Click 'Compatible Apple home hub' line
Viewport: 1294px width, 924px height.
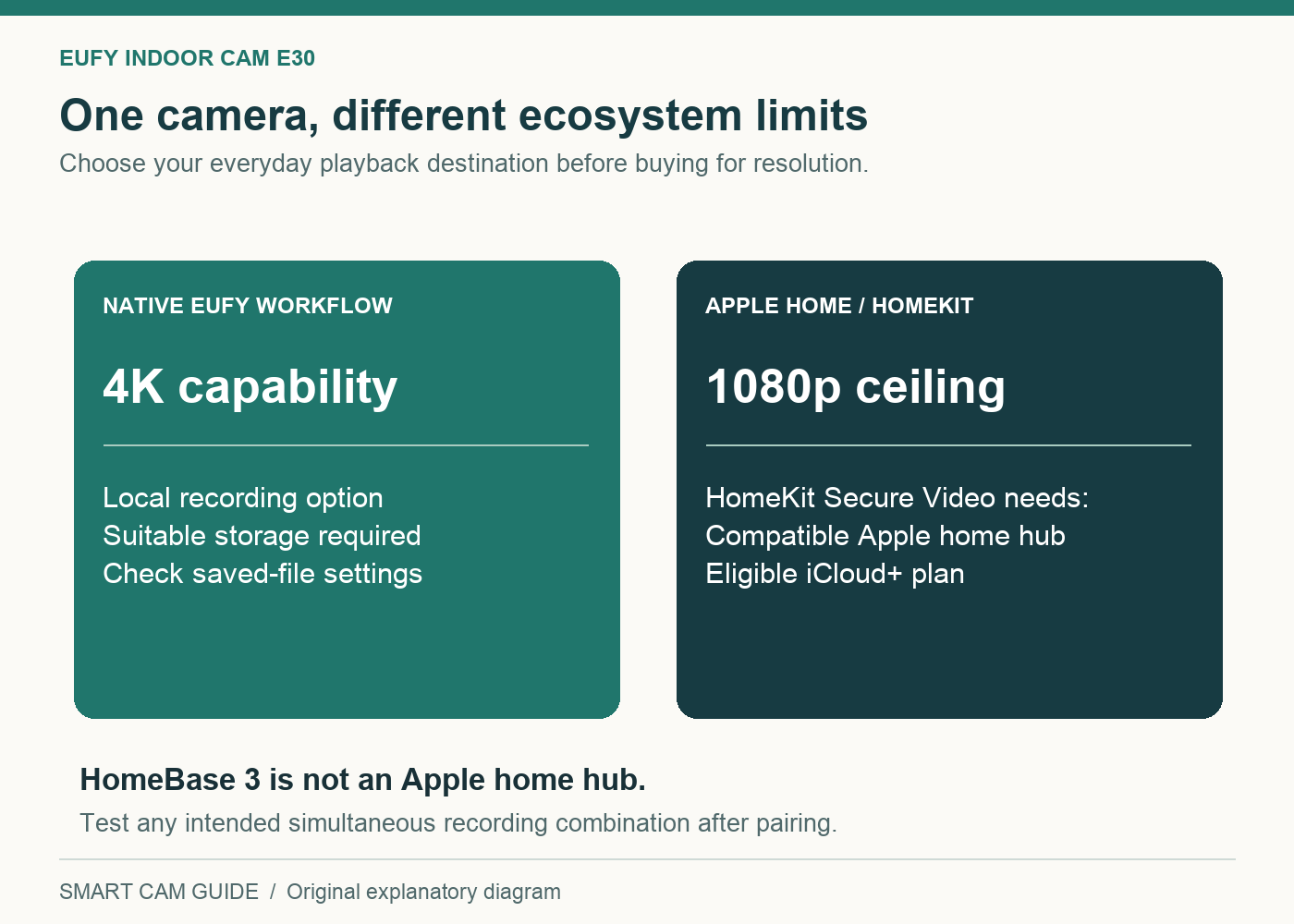(885, 536)
